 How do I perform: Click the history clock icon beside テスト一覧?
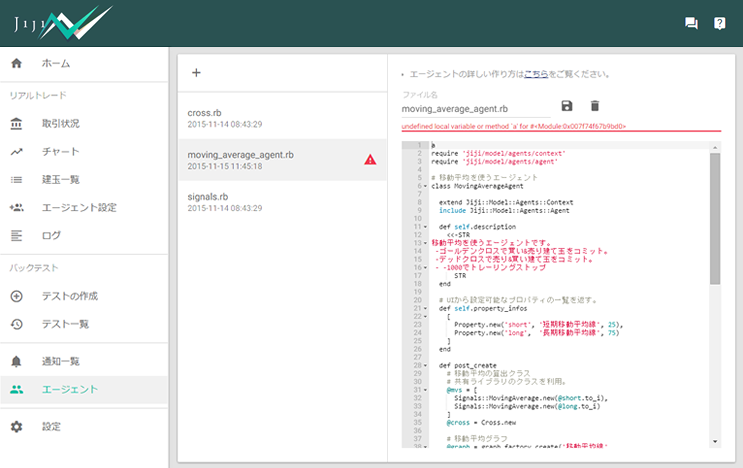[17, 324]
